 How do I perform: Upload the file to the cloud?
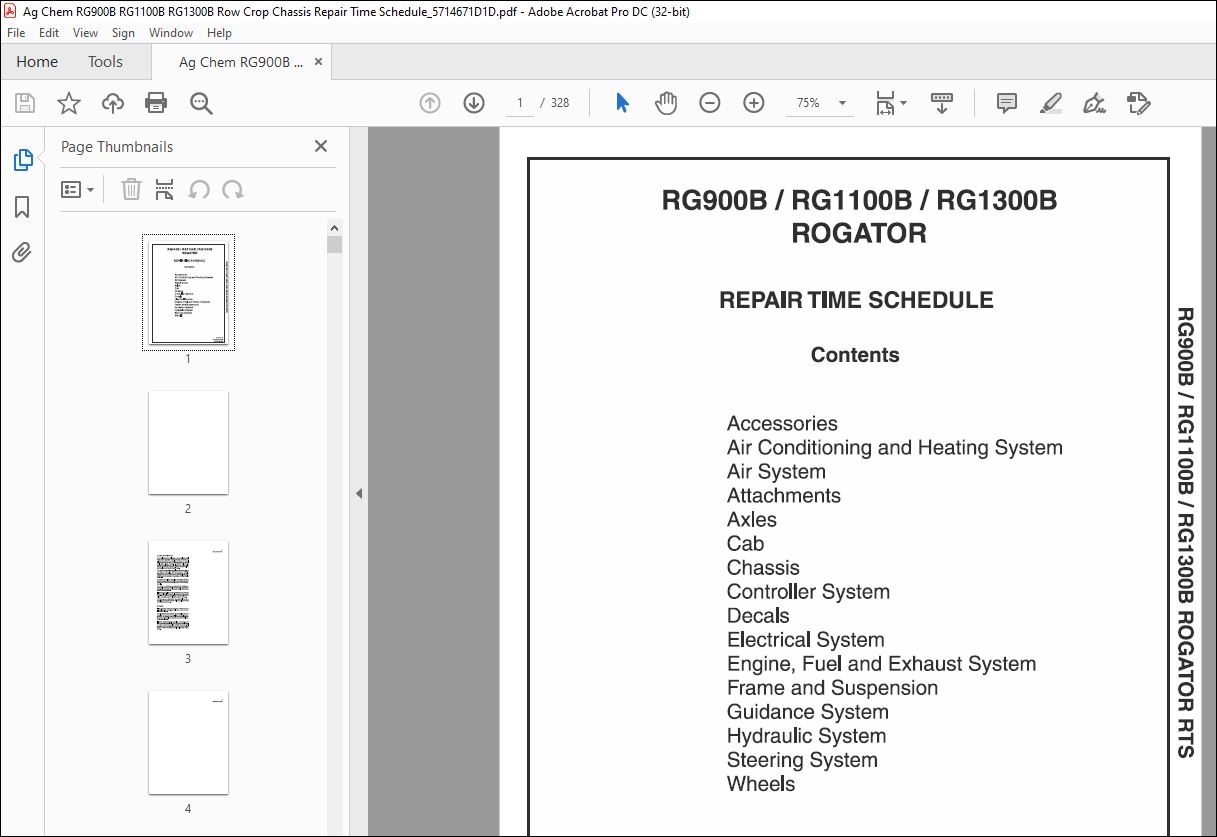tap(113, 103)
